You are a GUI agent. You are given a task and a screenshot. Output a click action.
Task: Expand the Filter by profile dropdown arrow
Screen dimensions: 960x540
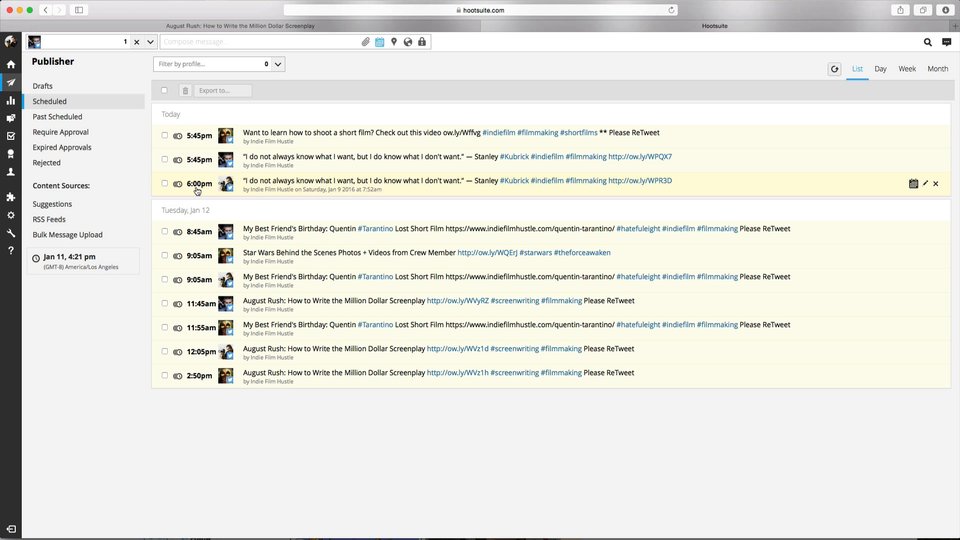coord(278,64)
